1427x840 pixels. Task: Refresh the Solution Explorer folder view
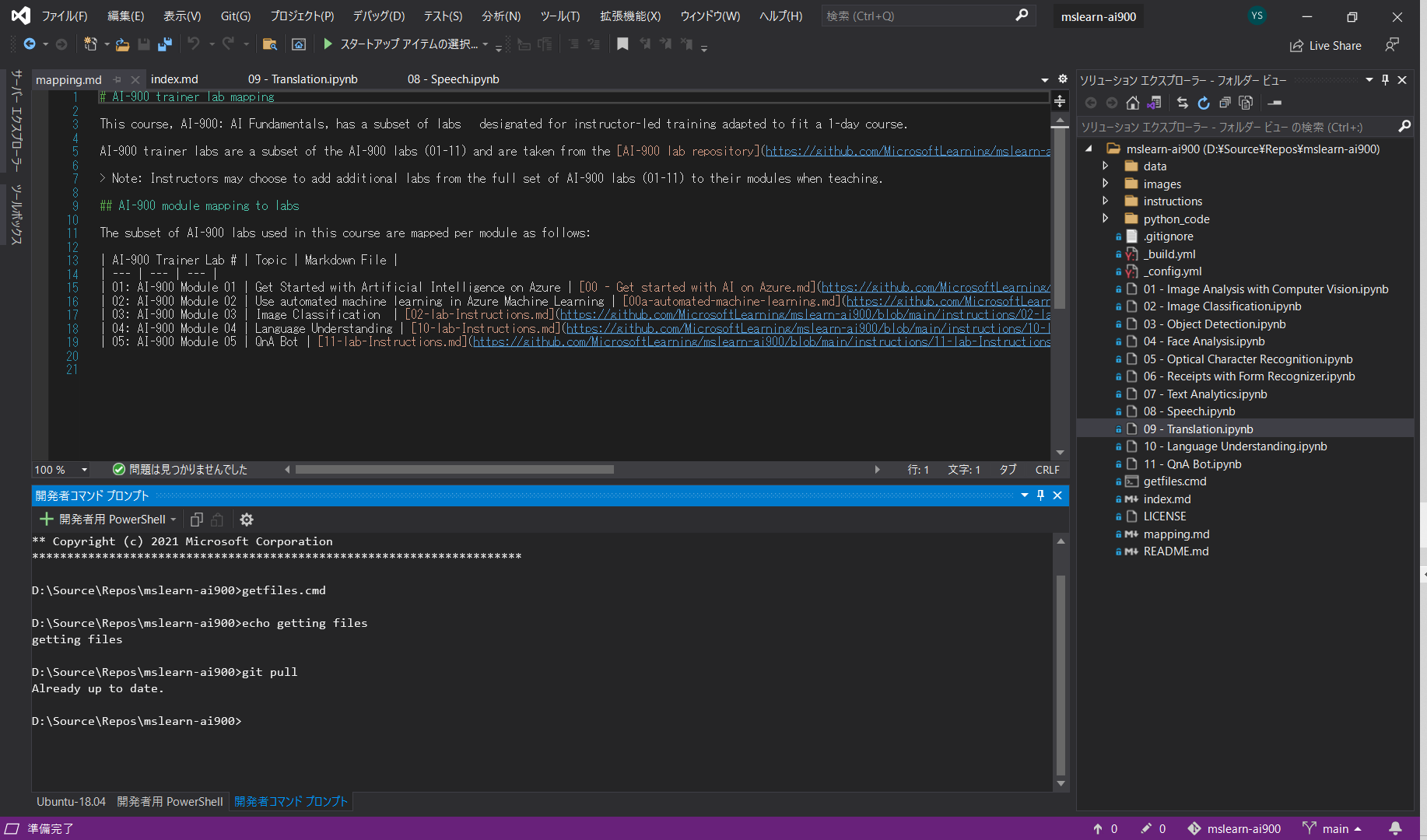click(1204, 103)
